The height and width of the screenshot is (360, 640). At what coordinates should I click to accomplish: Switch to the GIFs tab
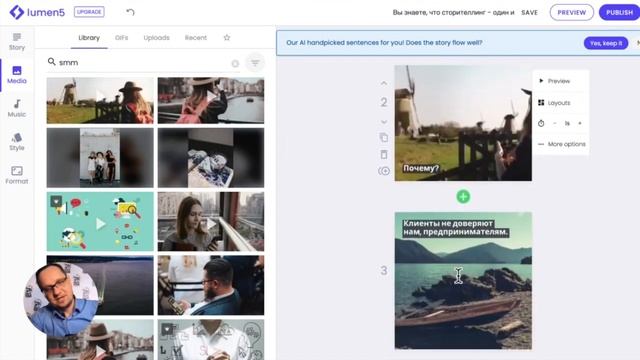tap(122, 38)
